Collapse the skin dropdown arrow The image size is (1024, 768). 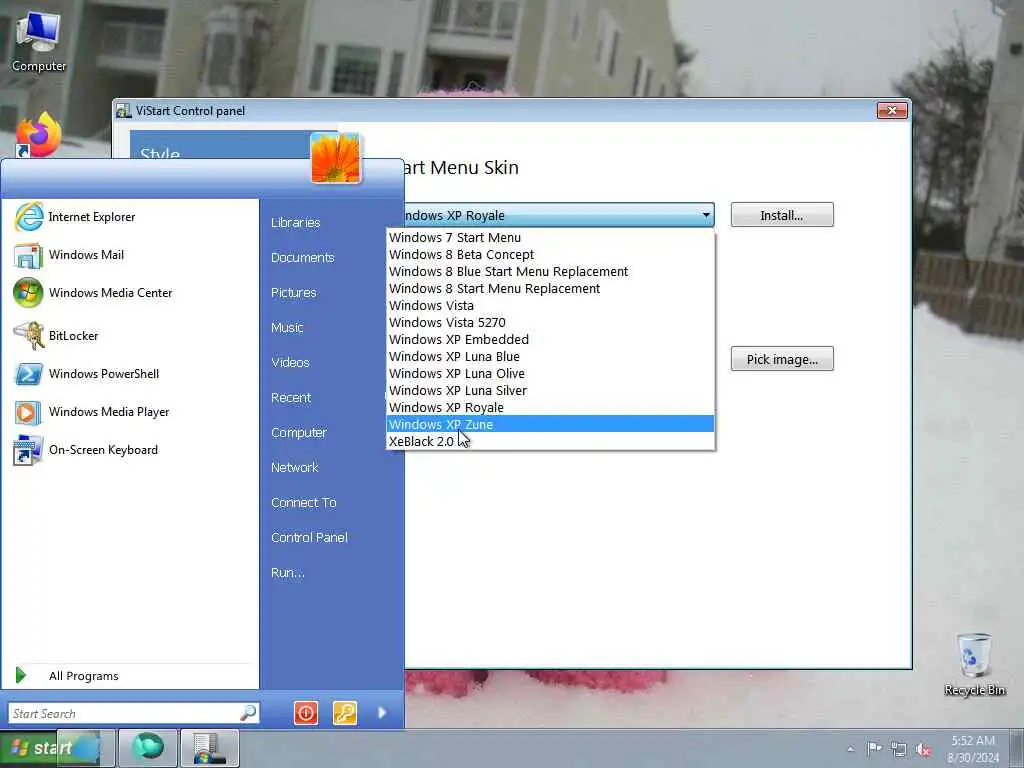[x=706, y=215]
